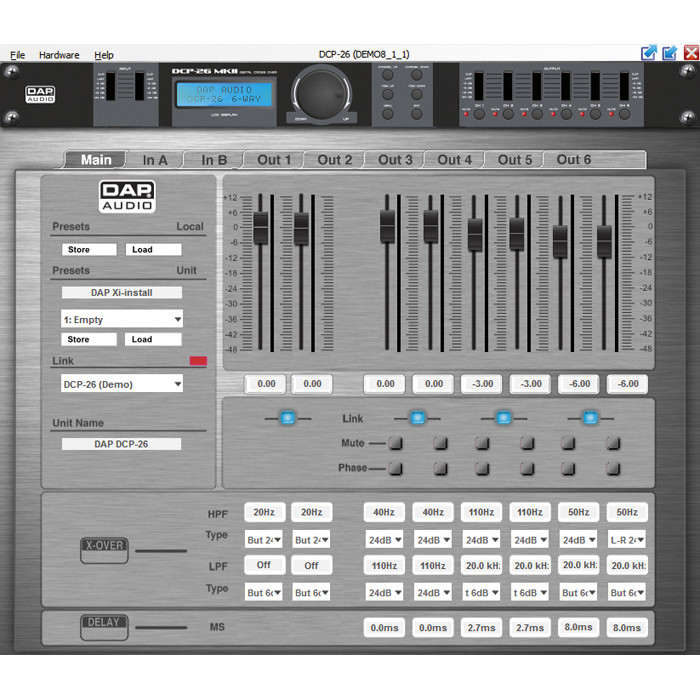The height and width of the screenshot is (700, 700).
Task: Click the DAP Audio logo in presets panel
Action: tap(127, 196)
